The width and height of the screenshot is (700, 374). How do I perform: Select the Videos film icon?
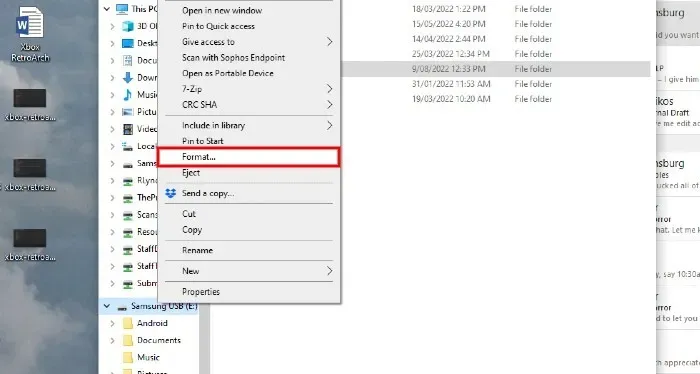(128, 129)
